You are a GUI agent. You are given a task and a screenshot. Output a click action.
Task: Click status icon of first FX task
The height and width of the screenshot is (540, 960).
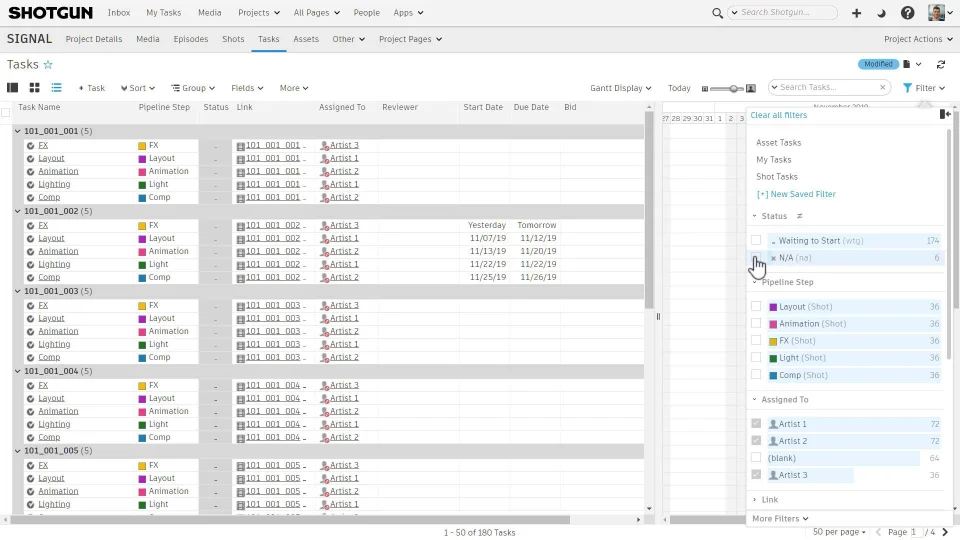[31, 146]
